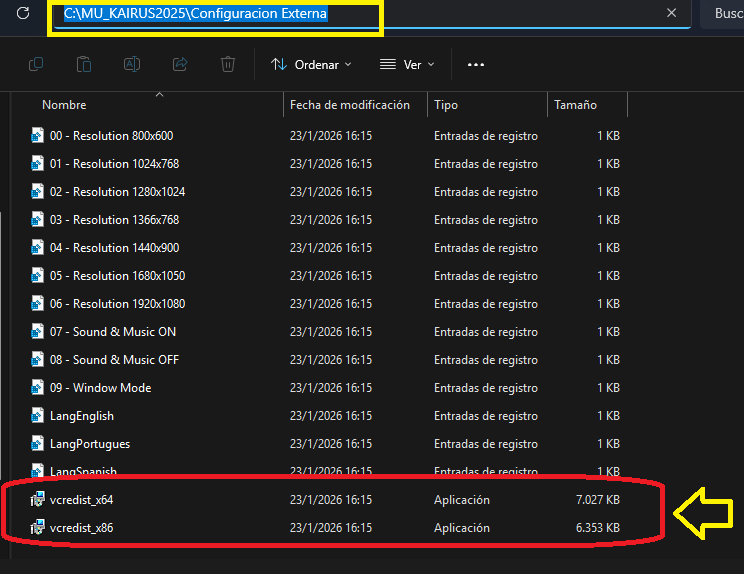Viewport: 744px width, 574px height.
Task: Select the LangEnglish registry file
Action: tap(81, 416)
